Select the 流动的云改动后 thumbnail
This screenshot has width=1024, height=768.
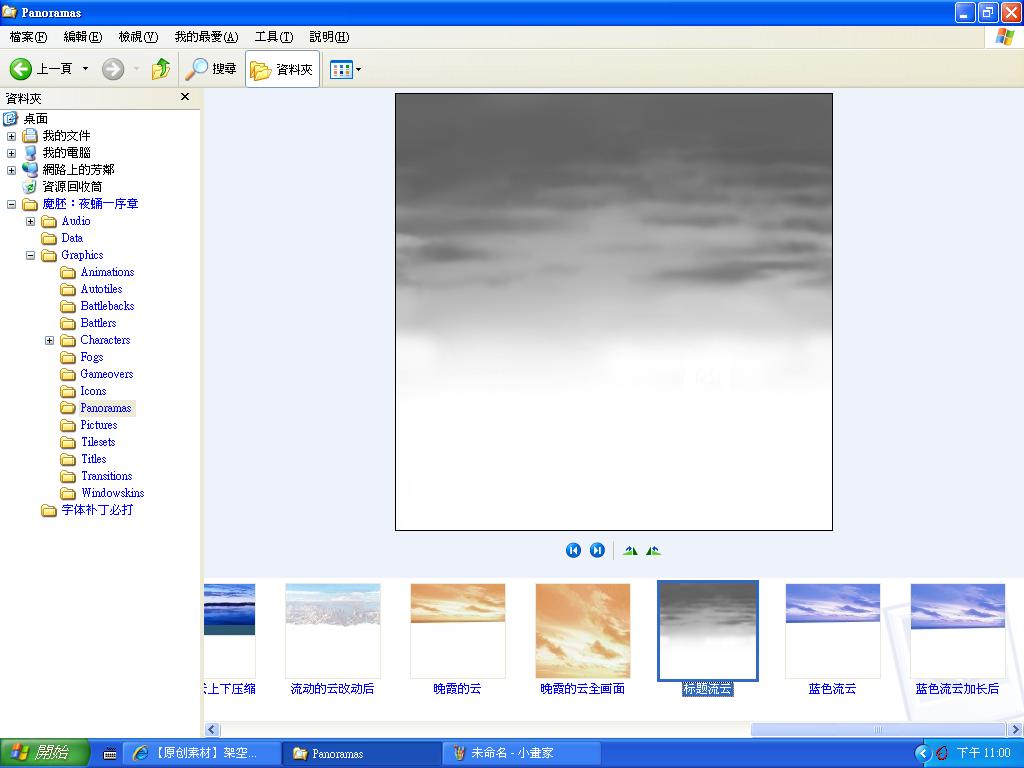coord(332,631)
